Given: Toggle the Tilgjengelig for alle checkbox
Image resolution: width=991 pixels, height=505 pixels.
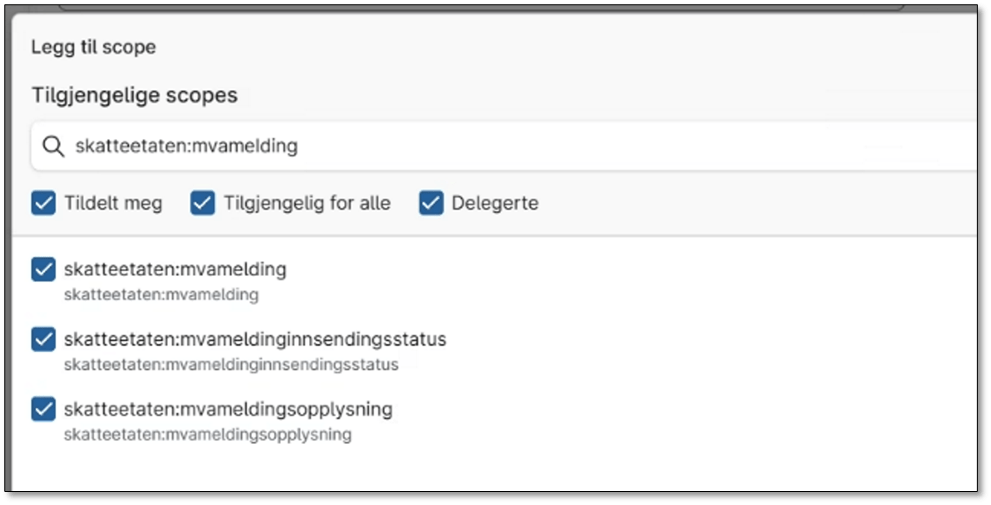Looking at the screenshot, I should (203, 204).
